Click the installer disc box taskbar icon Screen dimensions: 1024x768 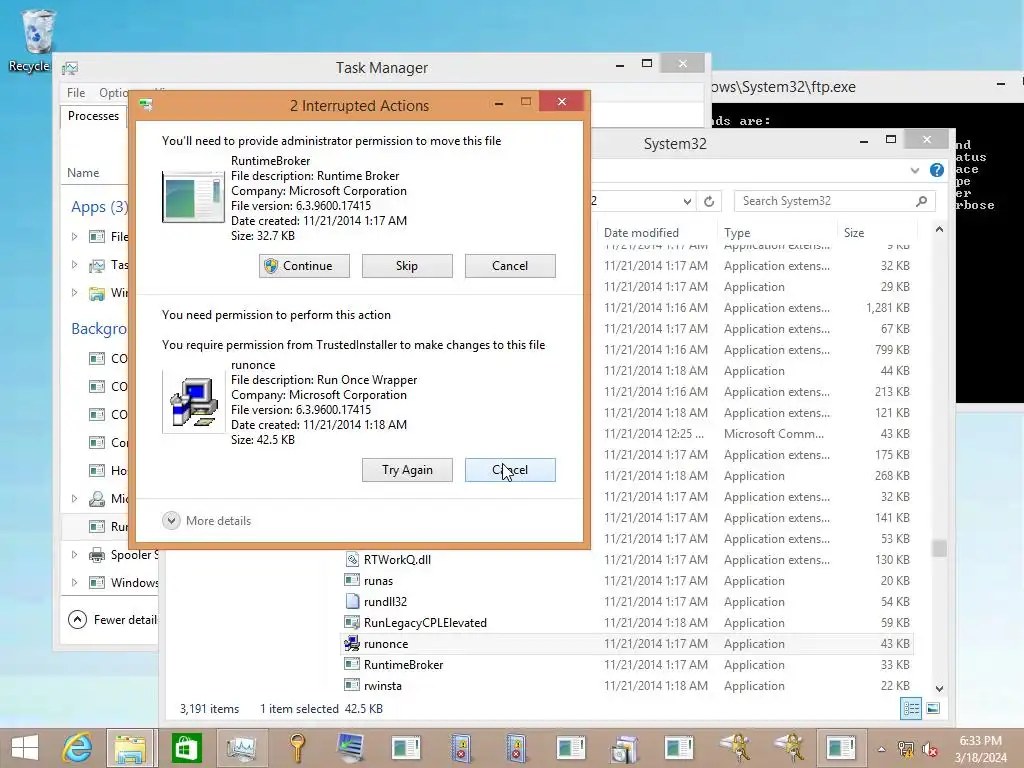click(624, 748)
